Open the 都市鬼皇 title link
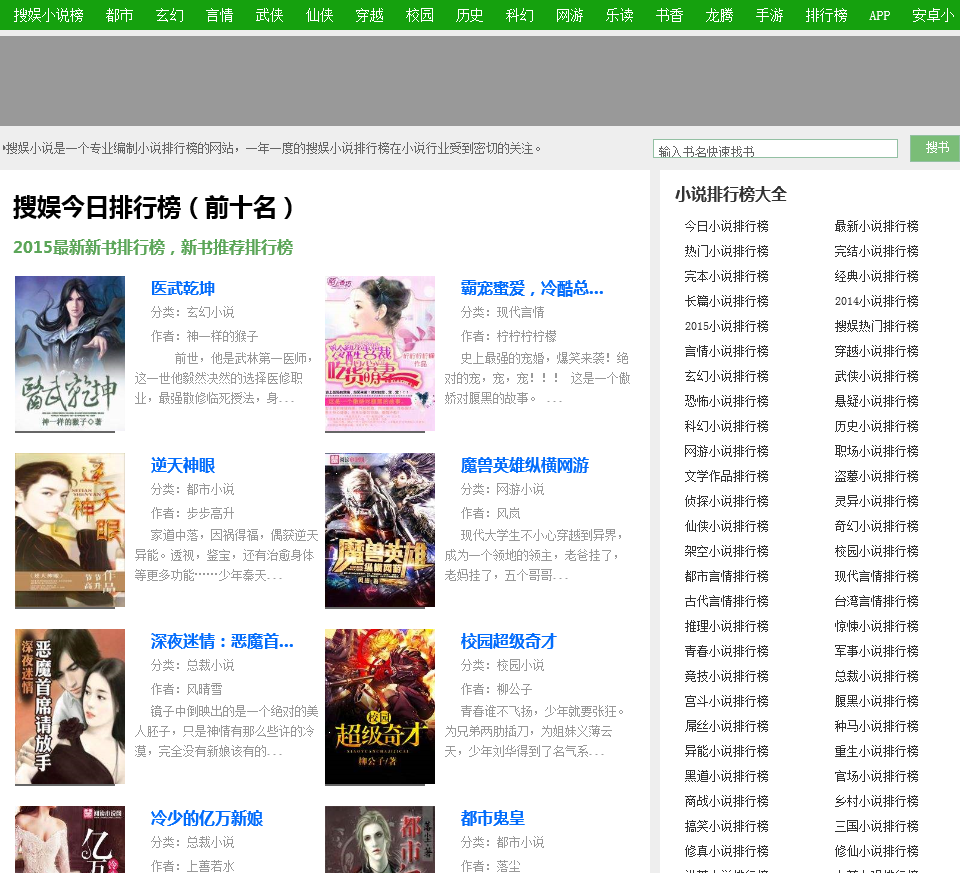960x873 pixels. click(492, 819)
